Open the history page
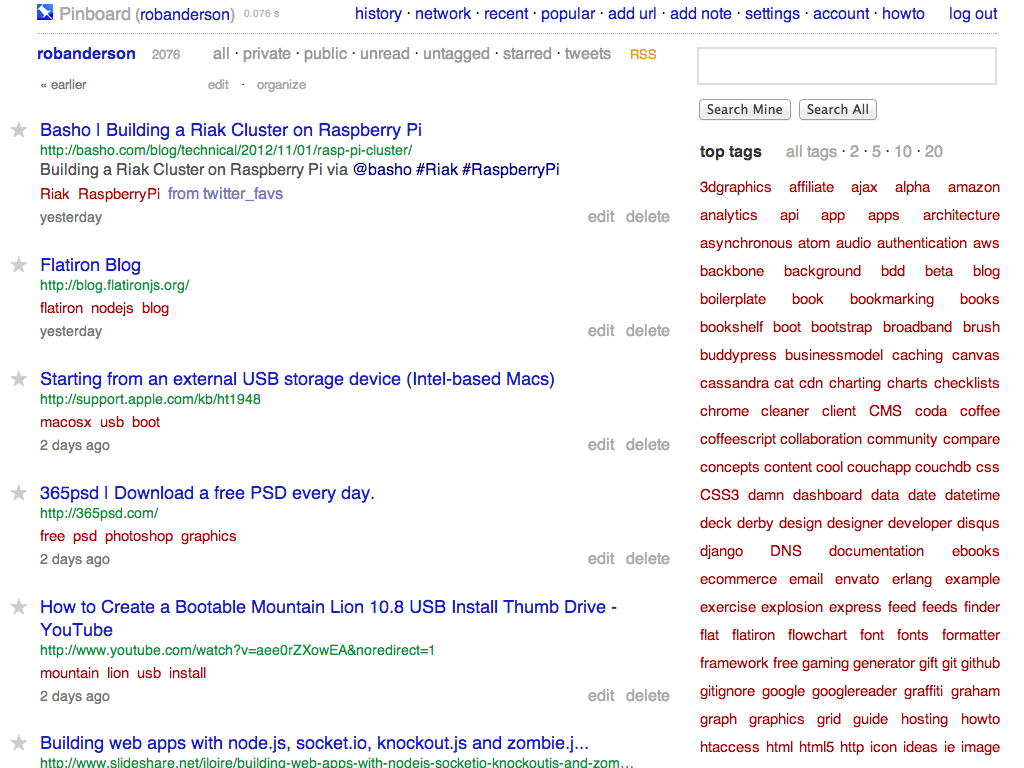 tap(378, 14)
